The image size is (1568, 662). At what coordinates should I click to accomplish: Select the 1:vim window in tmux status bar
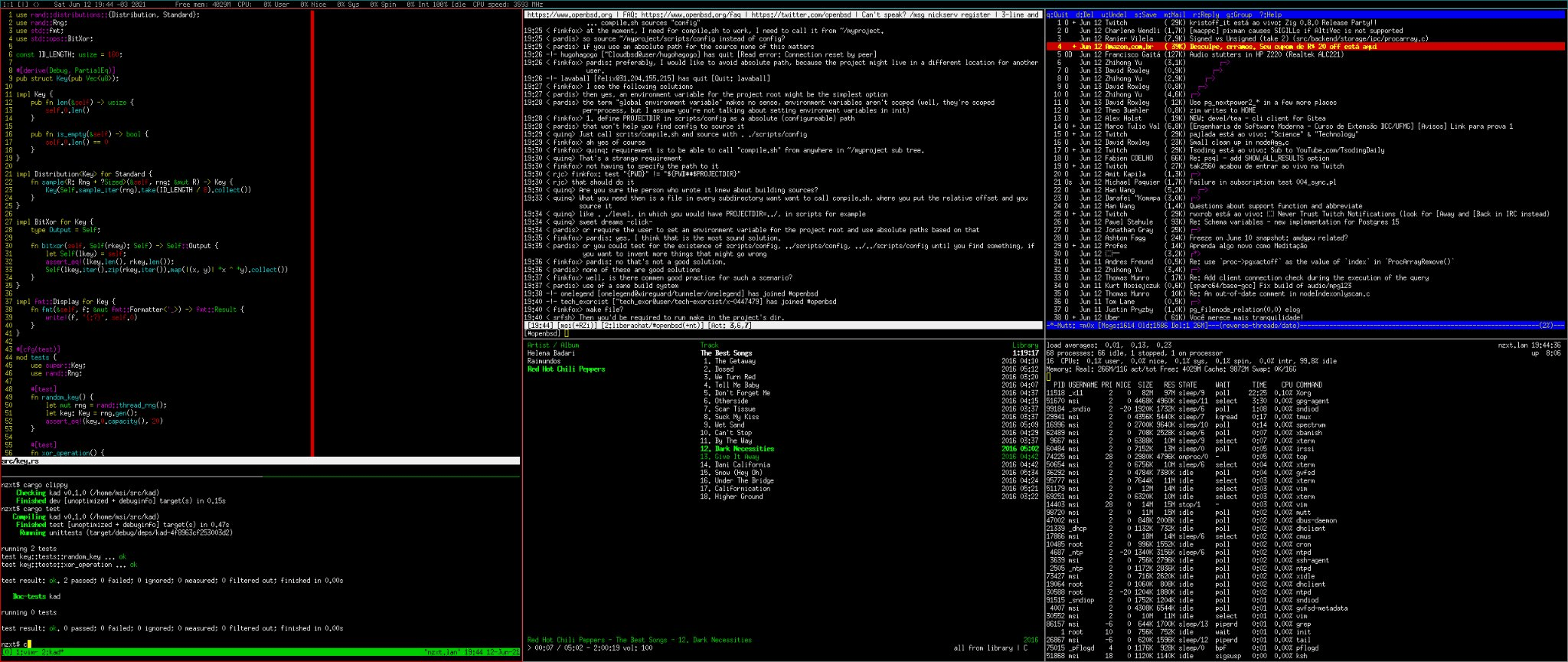coord(27,652)
